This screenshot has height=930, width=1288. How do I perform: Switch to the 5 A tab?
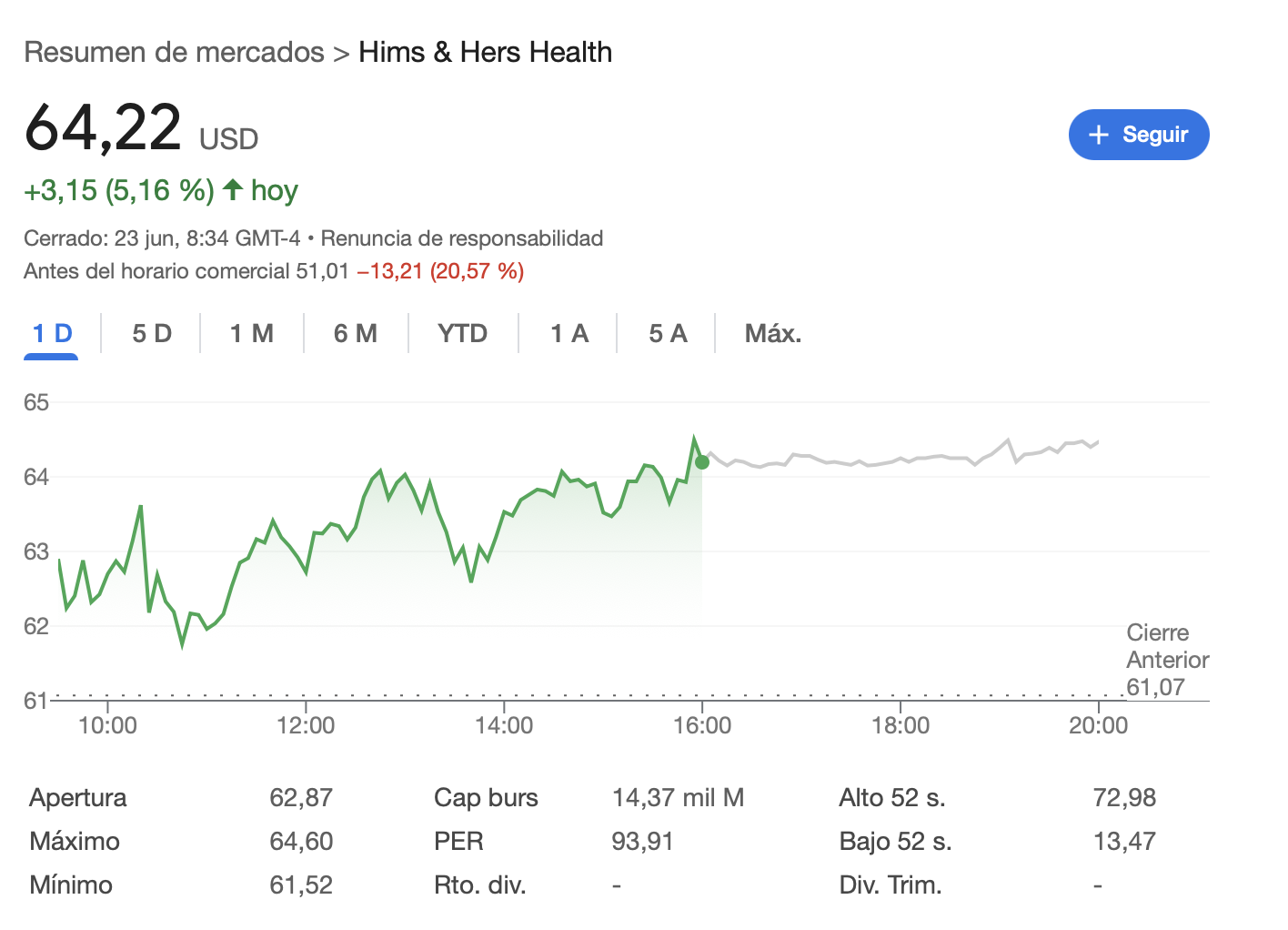click(668, 334)
